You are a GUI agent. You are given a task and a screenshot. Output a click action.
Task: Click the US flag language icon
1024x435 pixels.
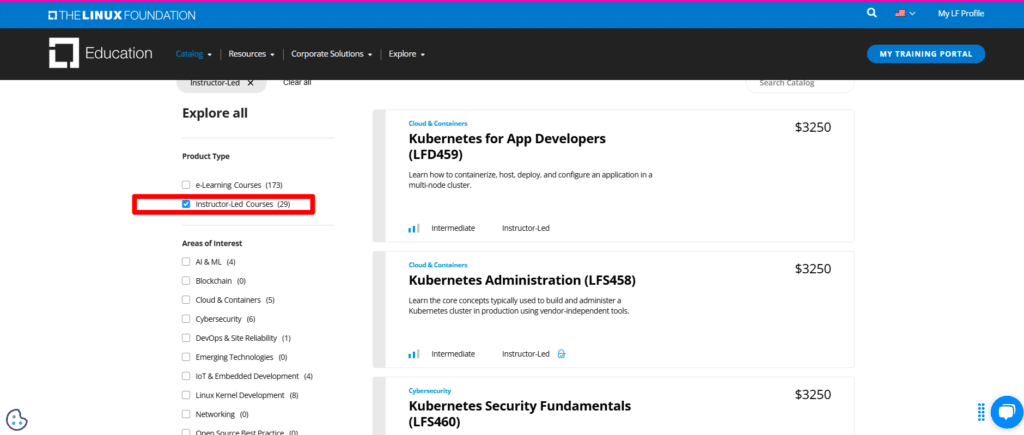[900, 13]
